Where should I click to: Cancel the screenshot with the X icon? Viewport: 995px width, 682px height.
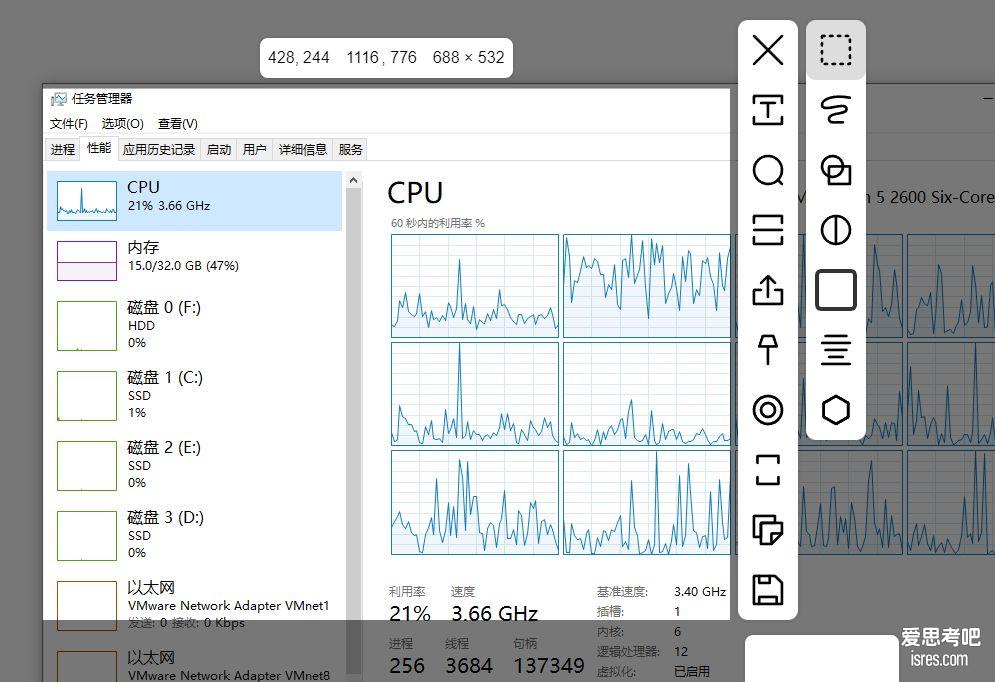768,50
